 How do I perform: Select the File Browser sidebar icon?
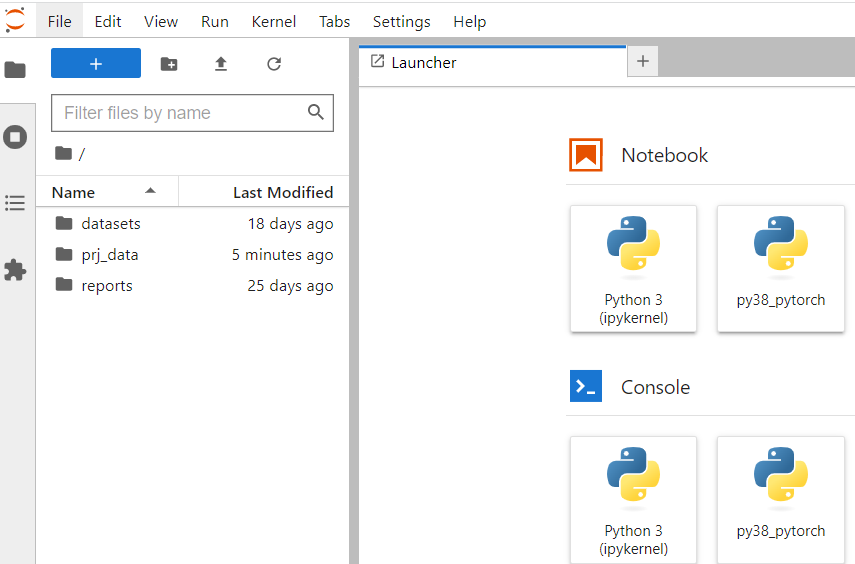click(x=15, y=70)
